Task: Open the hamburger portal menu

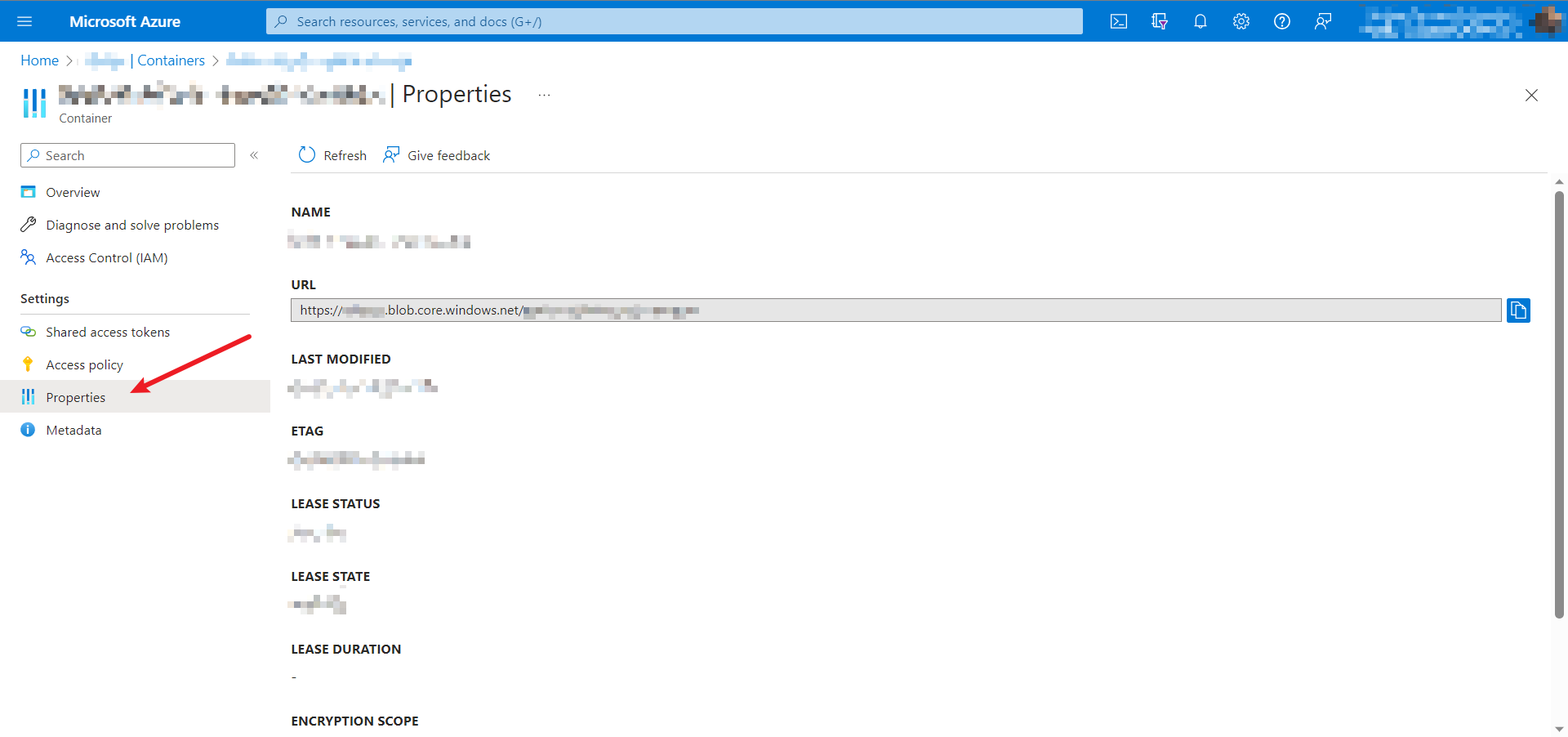Action: [24, 21]
